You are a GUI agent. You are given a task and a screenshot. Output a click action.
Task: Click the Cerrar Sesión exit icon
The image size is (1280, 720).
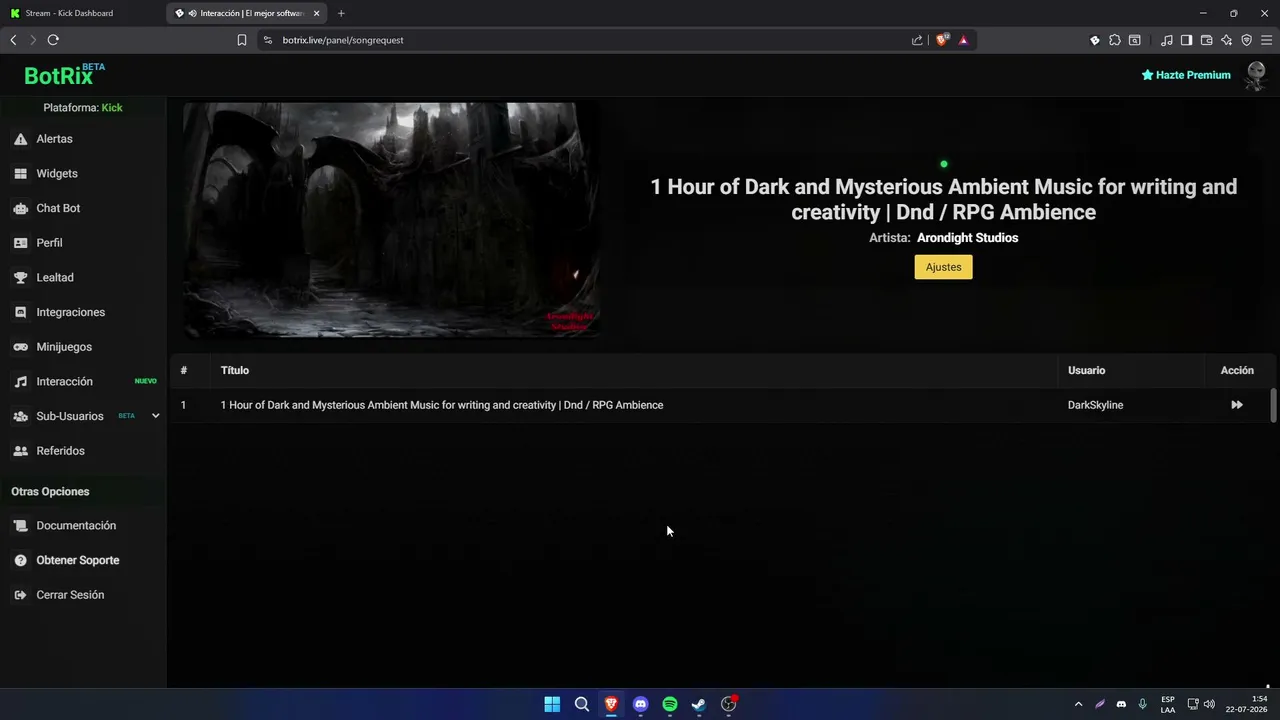[x=20, y=595]
